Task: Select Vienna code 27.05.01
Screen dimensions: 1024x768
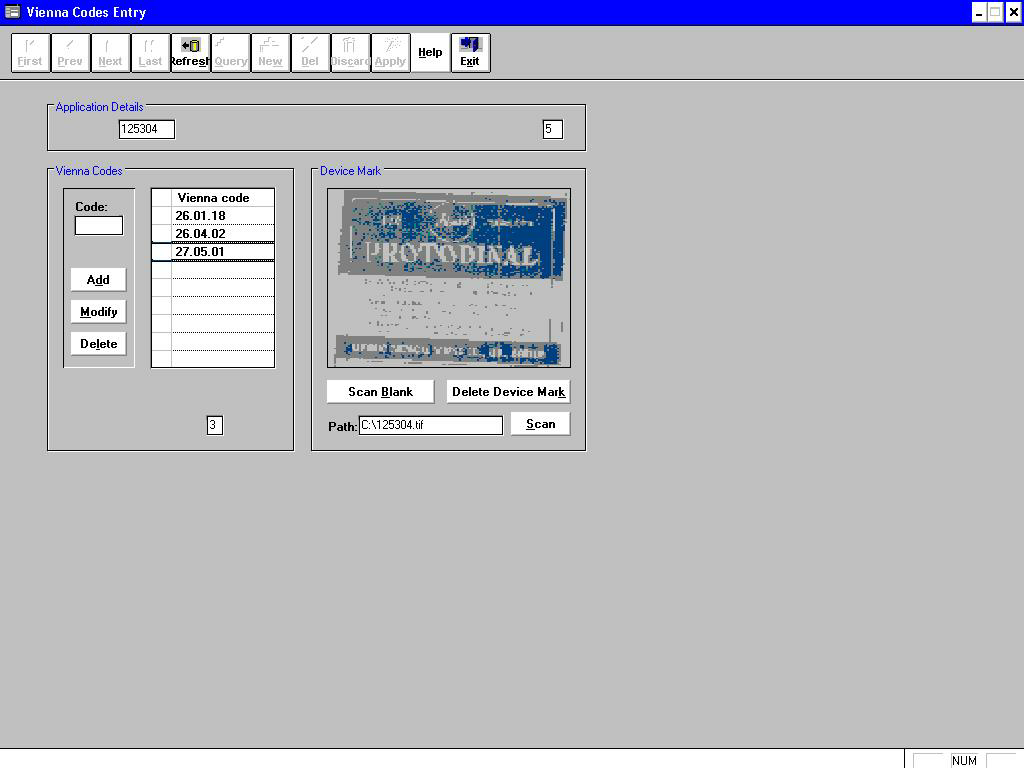Action: point(223,251)
